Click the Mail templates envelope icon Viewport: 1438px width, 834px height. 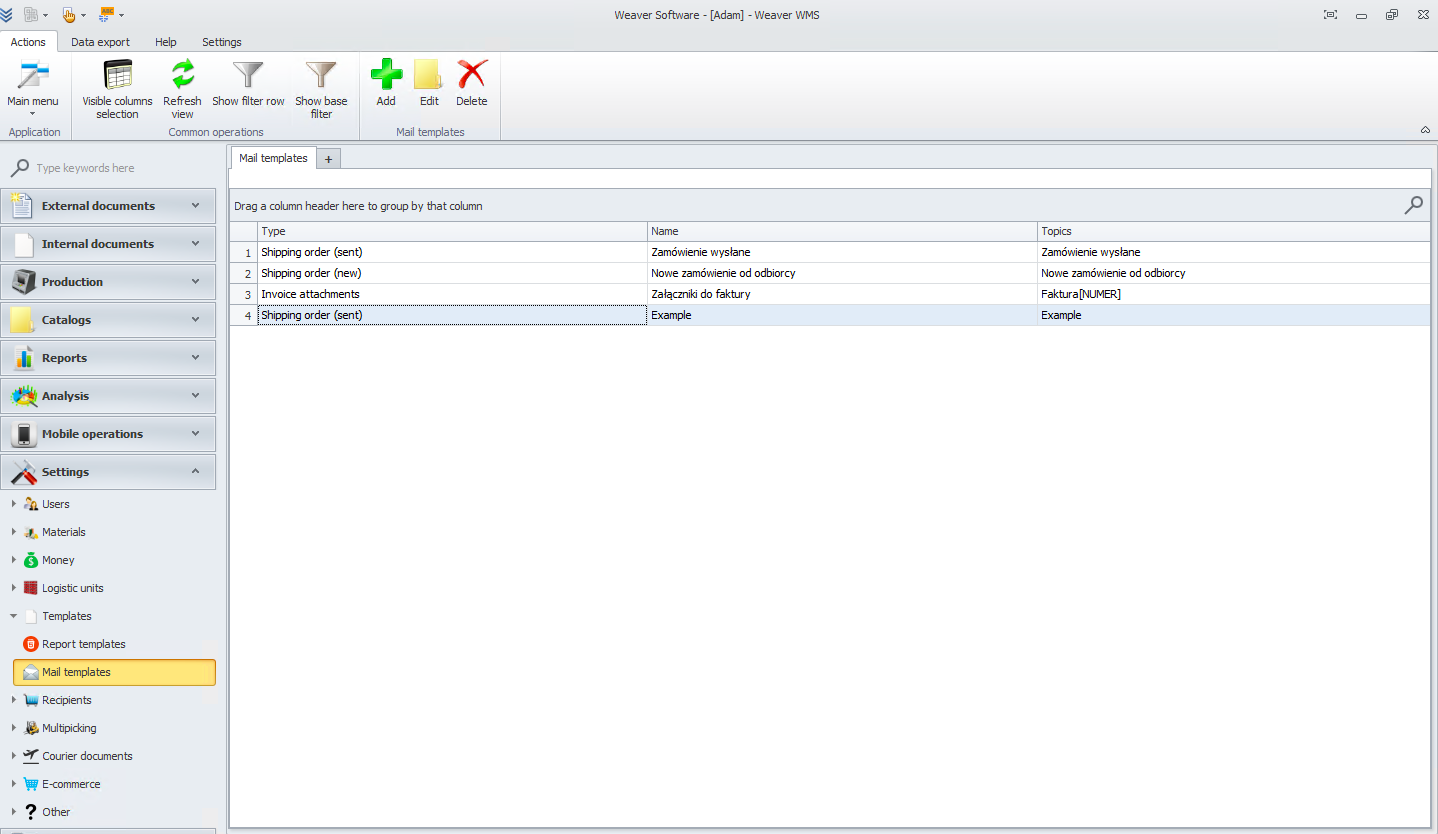click(31, 672)
